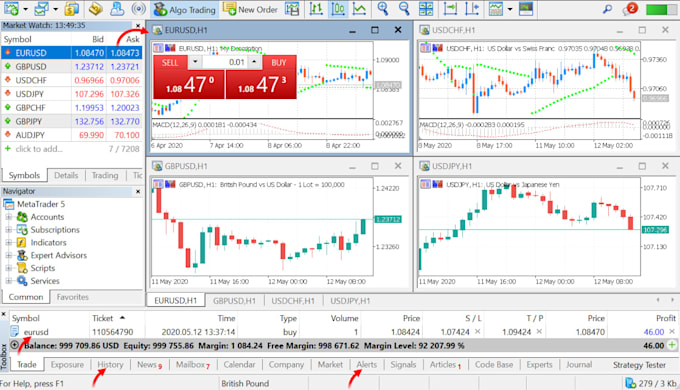Viewport: 680px width, 390px height.
Task: Zoom in on the chart
Action: (x=382, y=9)
